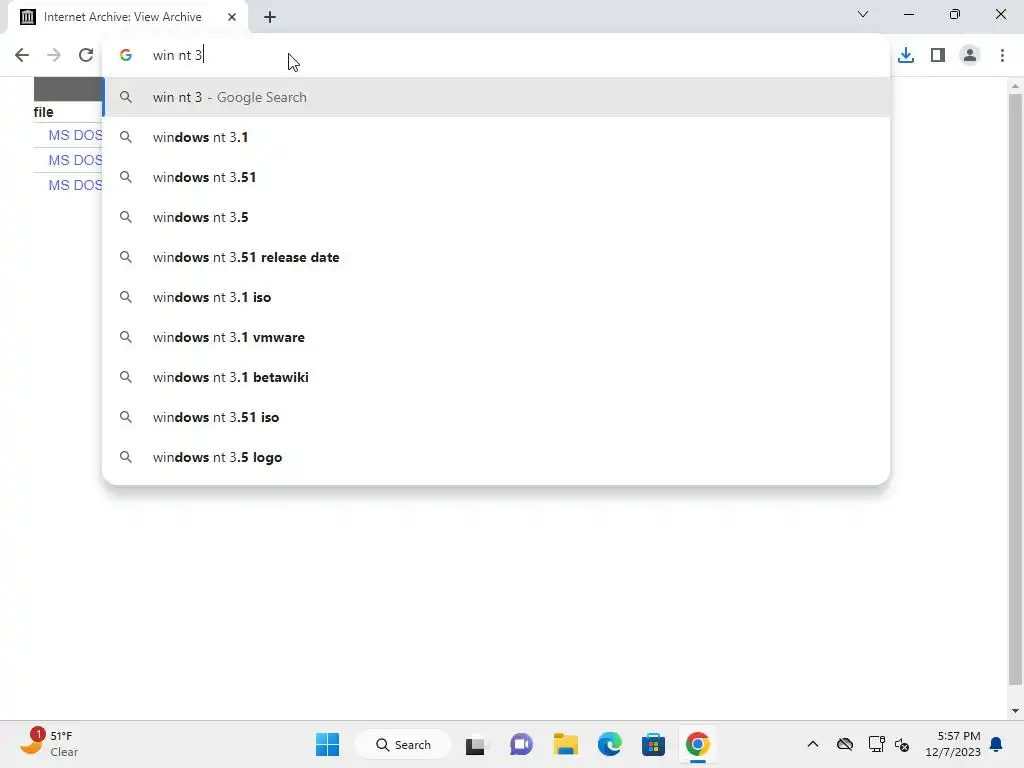The height and width of the screenshot is (768, 1024).
Task: Open the tab search chevron
Action: click(x=863, y=14)
